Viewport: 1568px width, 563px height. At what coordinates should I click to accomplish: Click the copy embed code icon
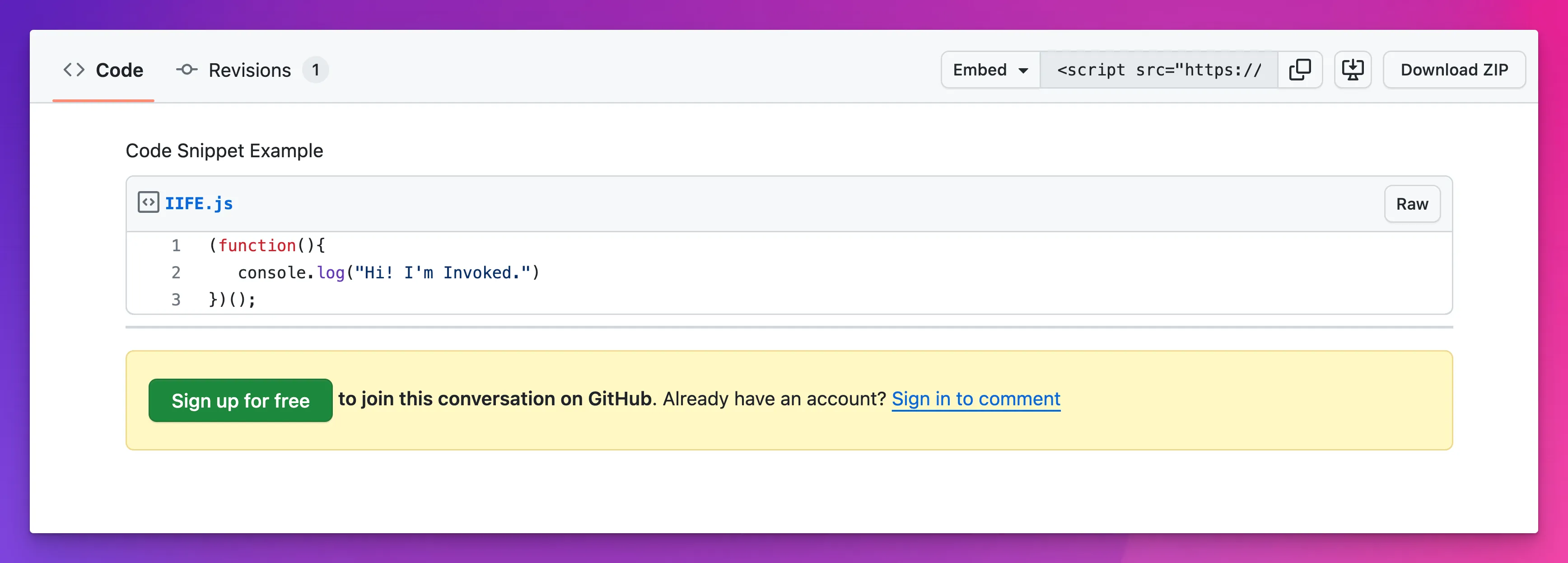coord(1300,70)
